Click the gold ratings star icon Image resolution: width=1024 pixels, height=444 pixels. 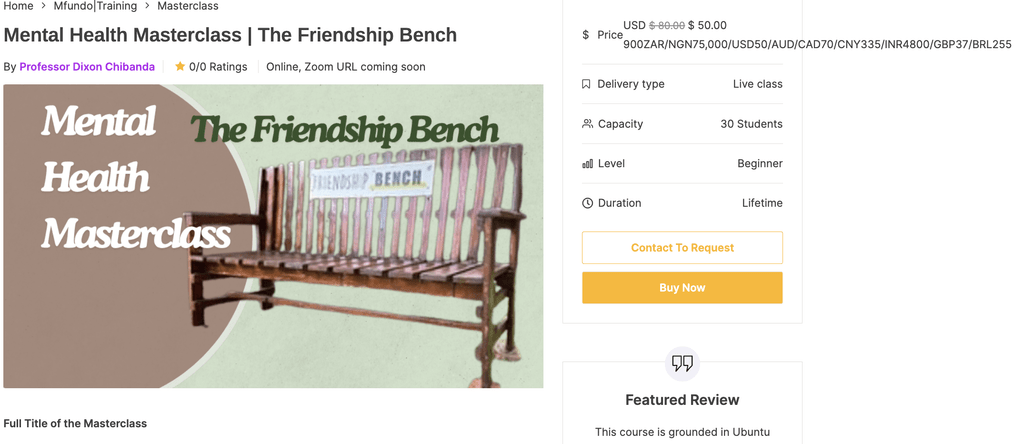pyautogui.click(x=180, y=67)
